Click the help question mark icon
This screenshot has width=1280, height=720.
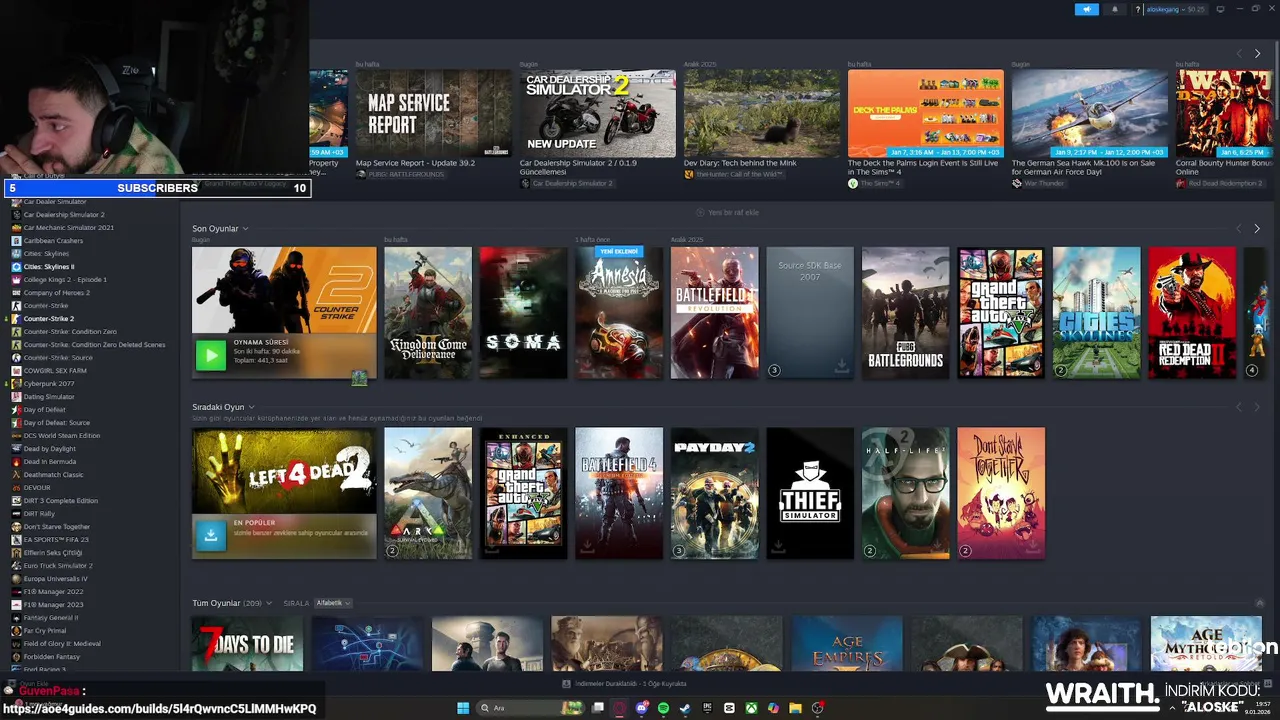tap(1137, 9)
